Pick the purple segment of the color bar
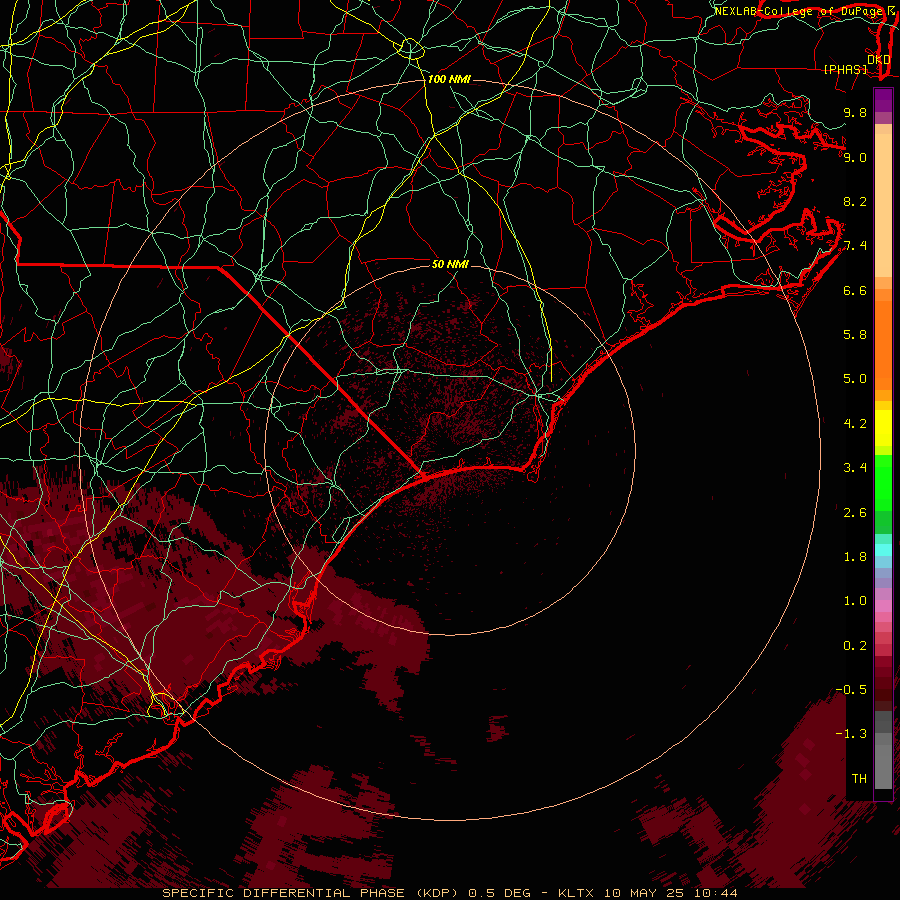 tap(883, 100)
